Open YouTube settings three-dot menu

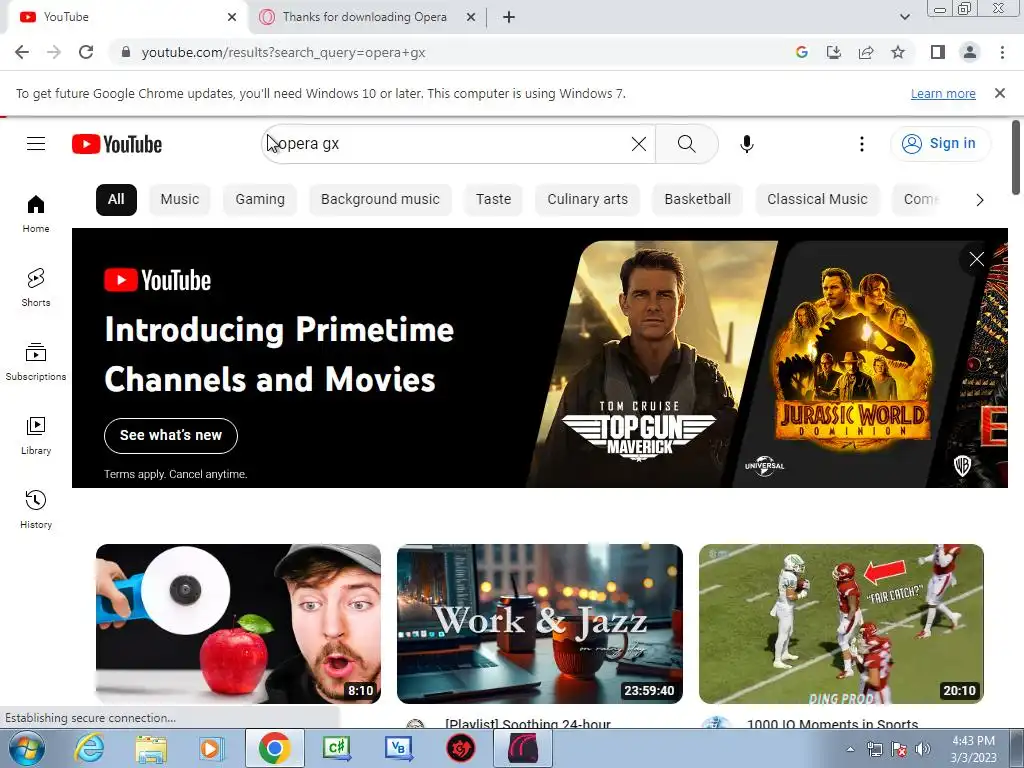pos(861,144)
